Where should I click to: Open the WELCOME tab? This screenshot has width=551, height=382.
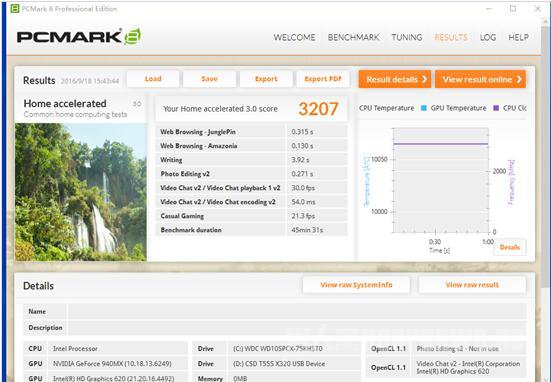pos(294,37)
